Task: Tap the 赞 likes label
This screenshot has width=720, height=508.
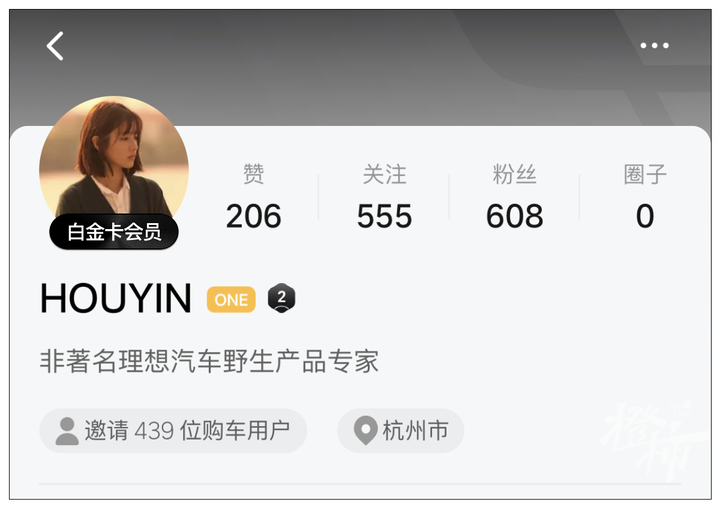Action: pyautogui.click(x=253, y=175)
